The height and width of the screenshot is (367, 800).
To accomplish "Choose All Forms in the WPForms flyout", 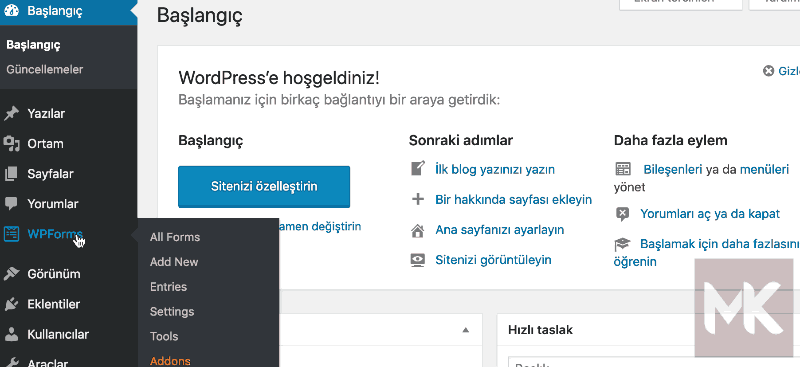I will pyautogui.click(x=175, y=237).
